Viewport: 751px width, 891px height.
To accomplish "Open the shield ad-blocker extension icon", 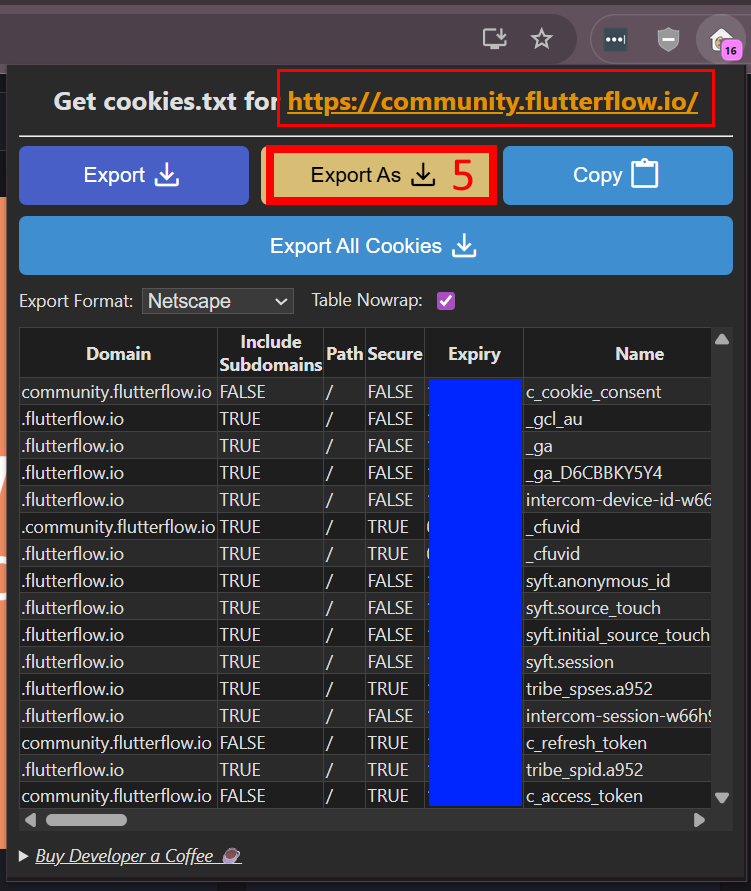I will [668, 39].
